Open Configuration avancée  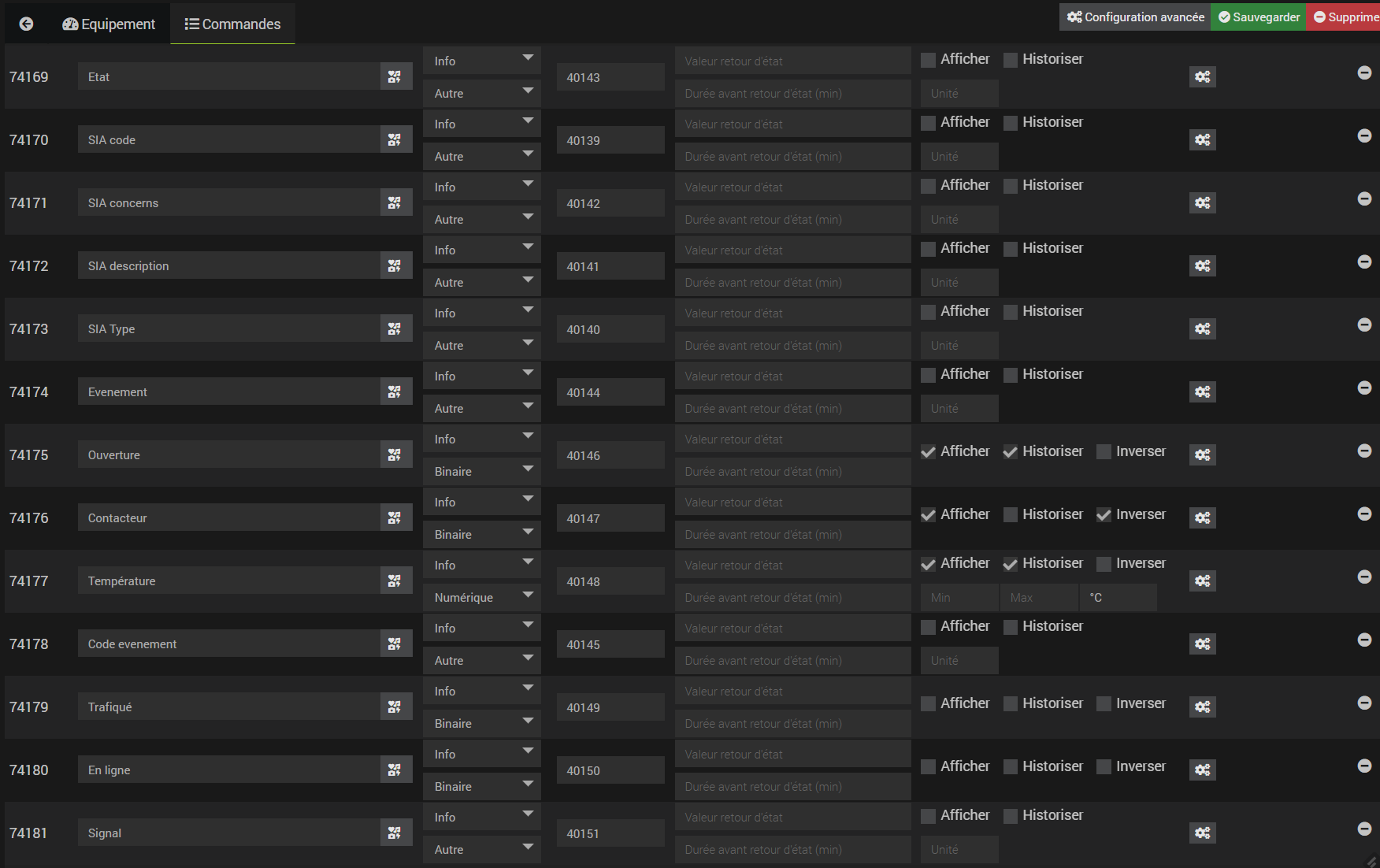tap(1135, 17)
